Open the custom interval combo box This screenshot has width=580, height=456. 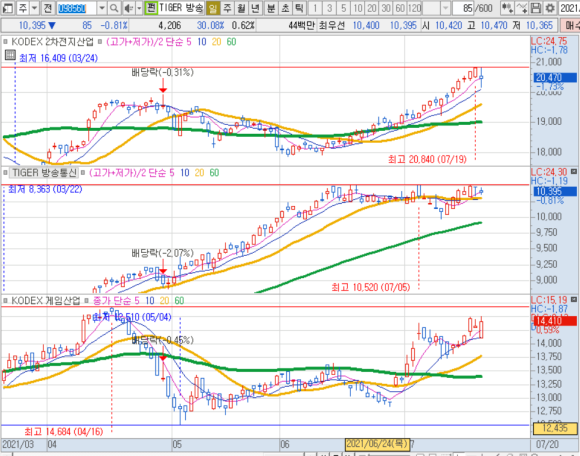436,8
